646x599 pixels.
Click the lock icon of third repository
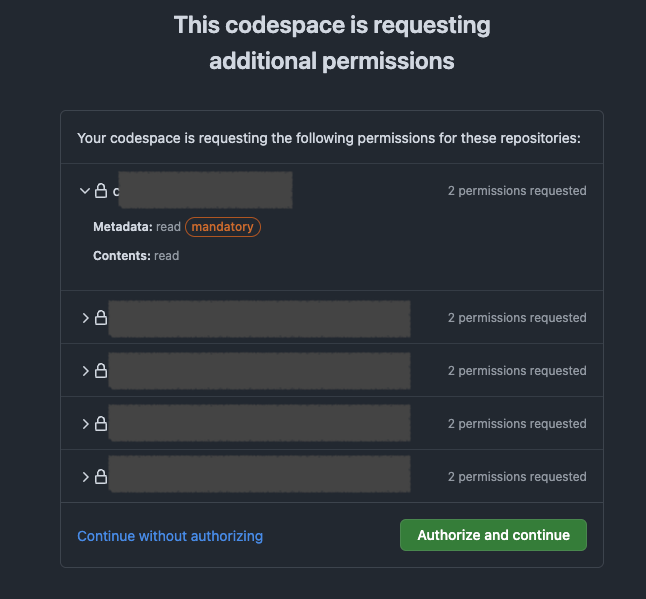101,370
